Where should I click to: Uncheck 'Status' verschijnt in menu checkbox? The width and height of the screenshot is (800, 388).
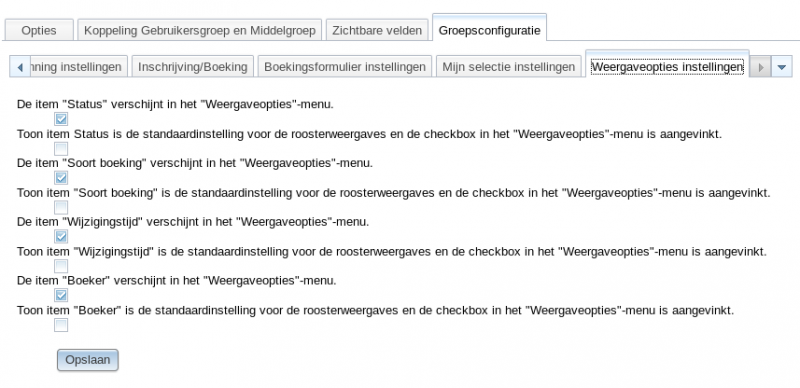(61, 119)
